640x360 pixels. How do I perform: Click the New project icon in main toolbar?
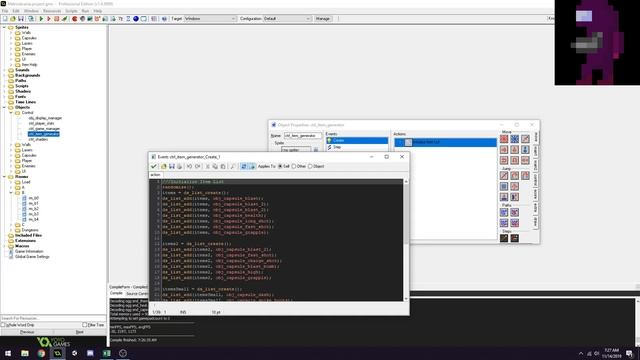tap(5, 19)
